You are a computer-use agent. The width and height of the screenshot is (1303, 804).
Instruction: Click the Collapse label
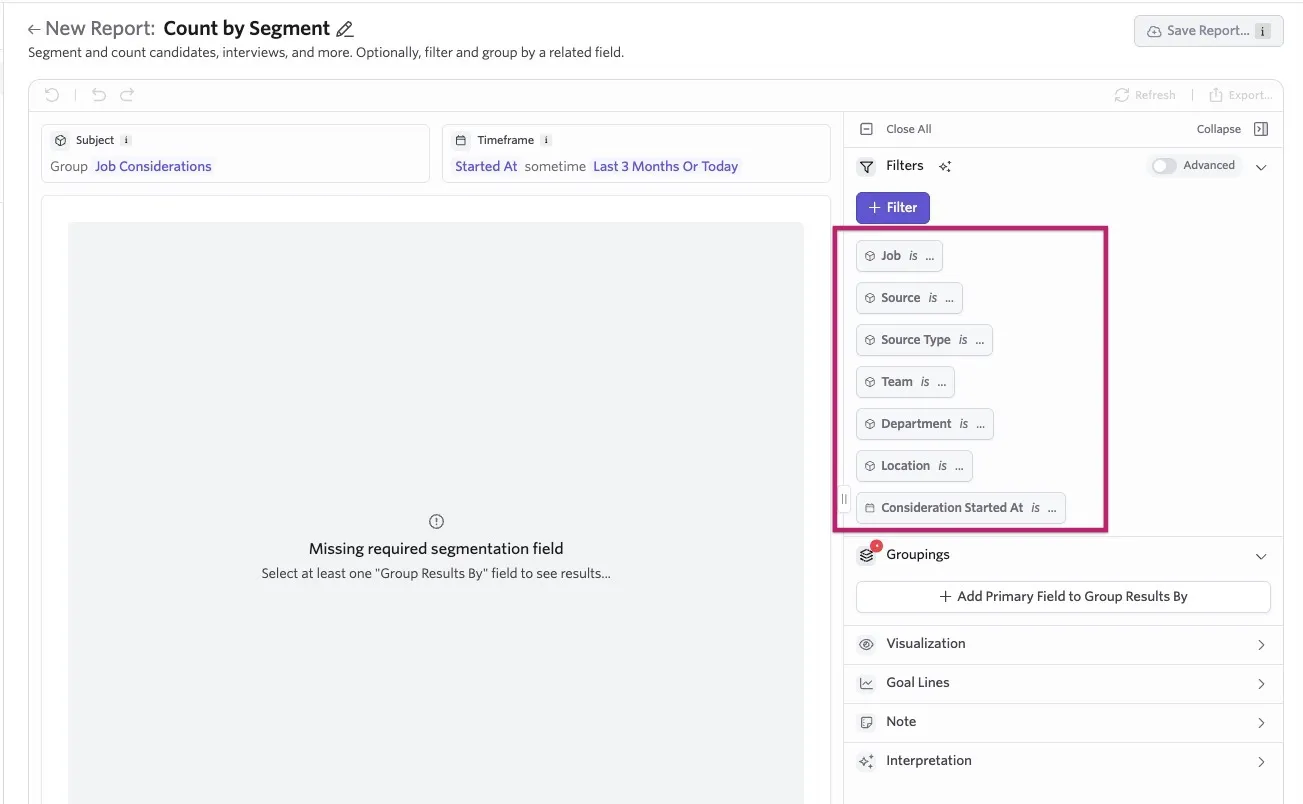(x=1218, y=129)
